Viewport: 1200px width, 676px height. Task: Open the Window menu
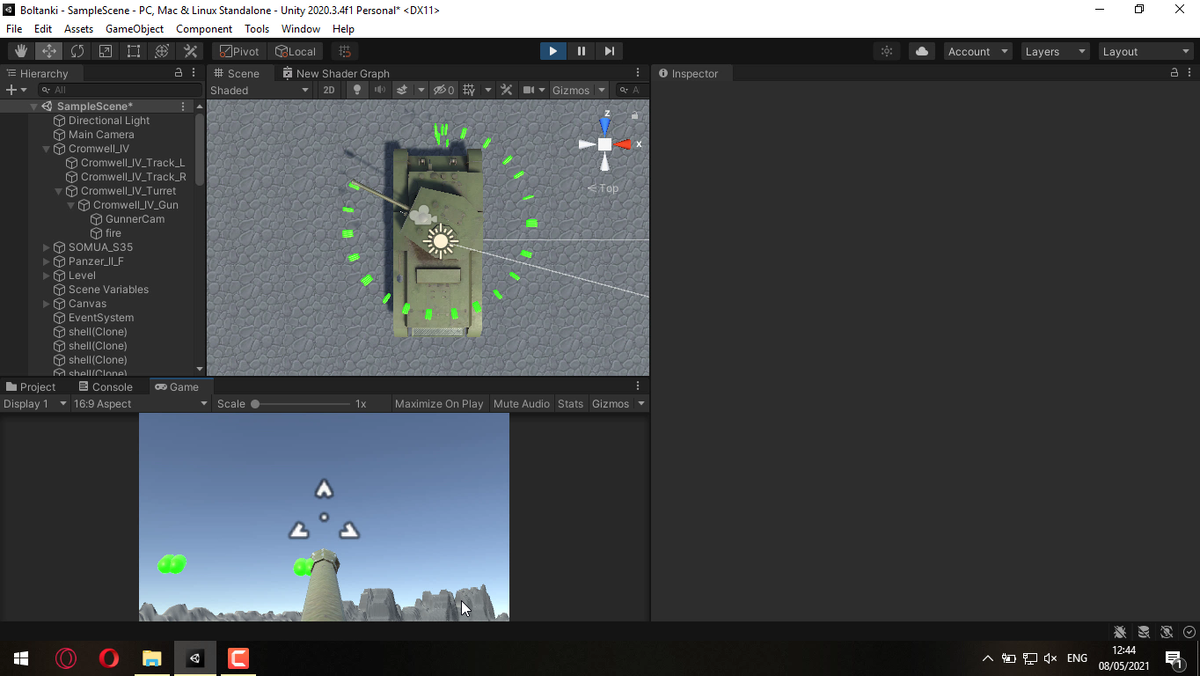pyautogui.click(x=301, y=29)
